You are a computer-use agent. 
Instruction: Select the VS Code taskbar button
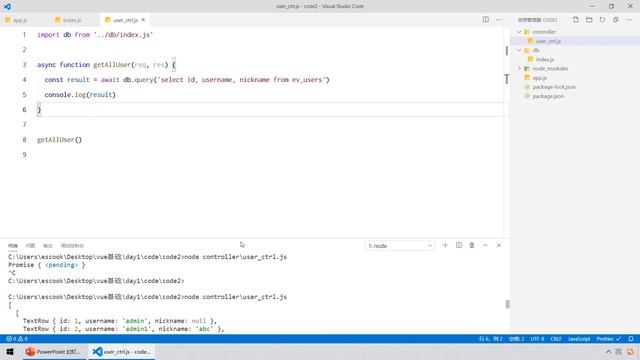tap(122, 351)
